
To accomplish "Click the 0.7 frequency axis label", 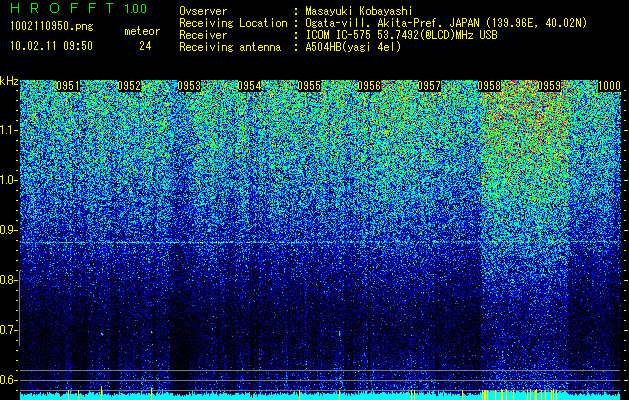I will [7, 330].
